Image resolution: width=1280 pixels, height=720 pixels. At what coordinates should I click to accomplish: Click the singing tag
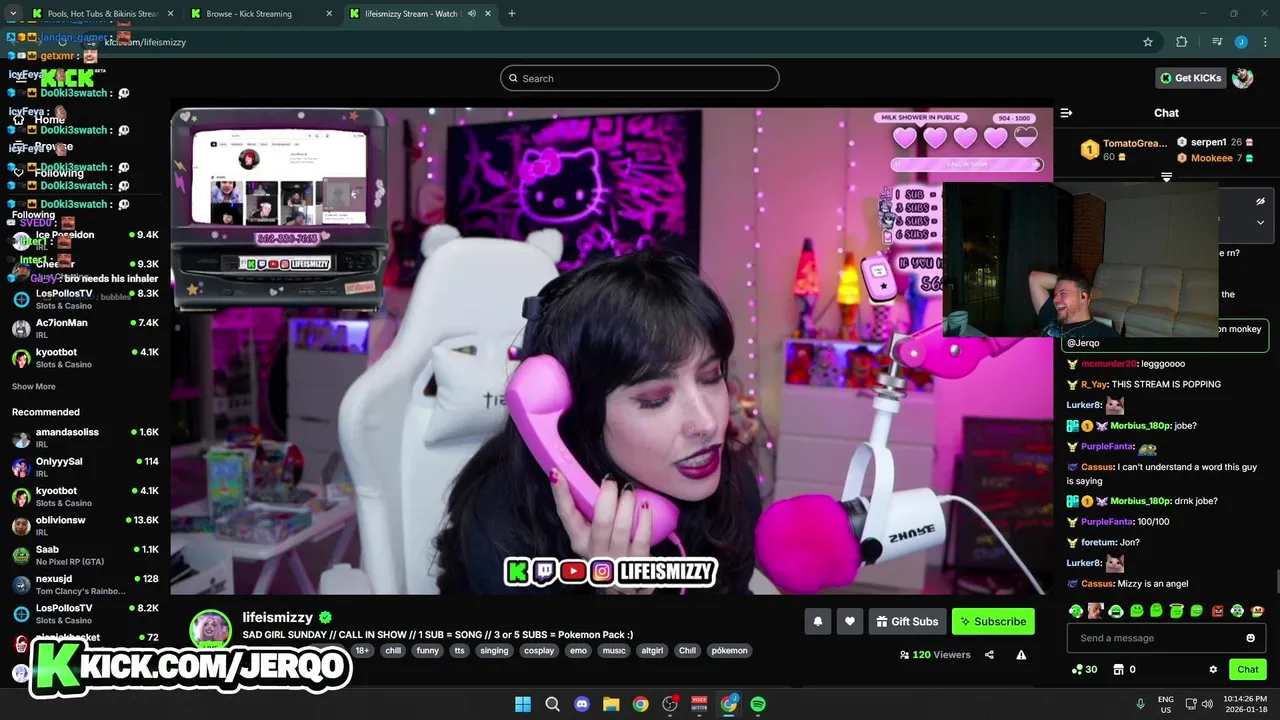pos(494,650)
